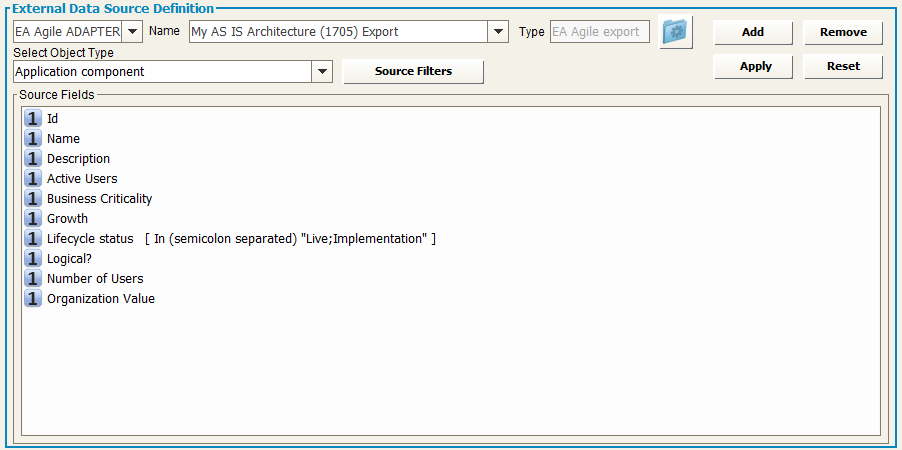Click the Remove button

pos(843,32)
